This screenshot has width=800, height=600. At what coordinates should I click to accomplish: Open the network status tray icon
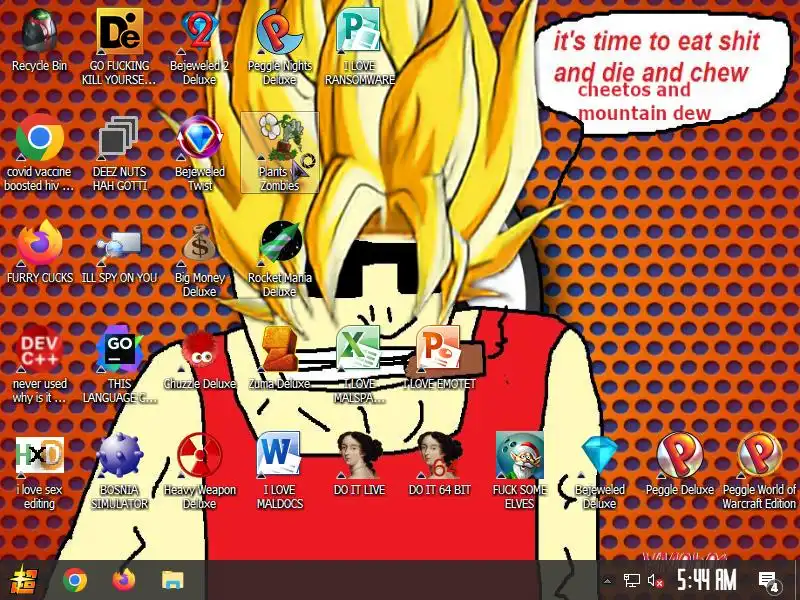tap(632, 581)
